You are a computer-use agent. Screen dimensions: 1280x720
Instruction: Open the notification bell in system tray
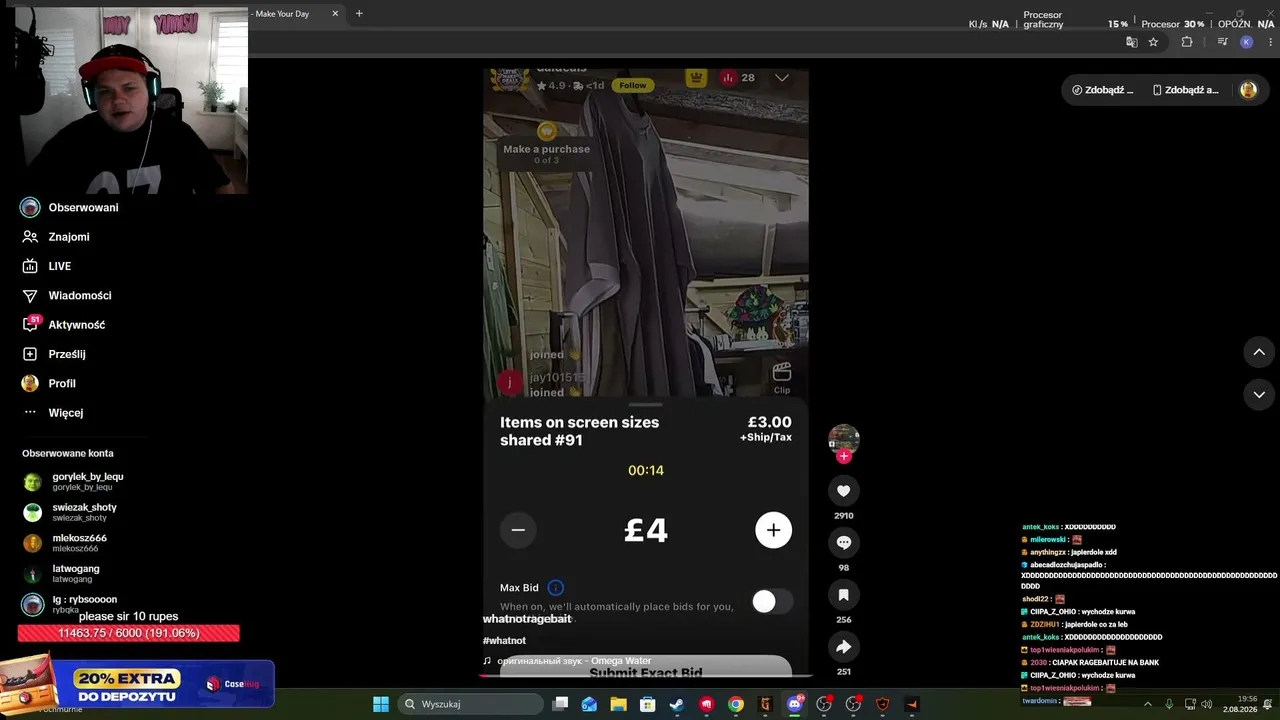click(1268, 704)
